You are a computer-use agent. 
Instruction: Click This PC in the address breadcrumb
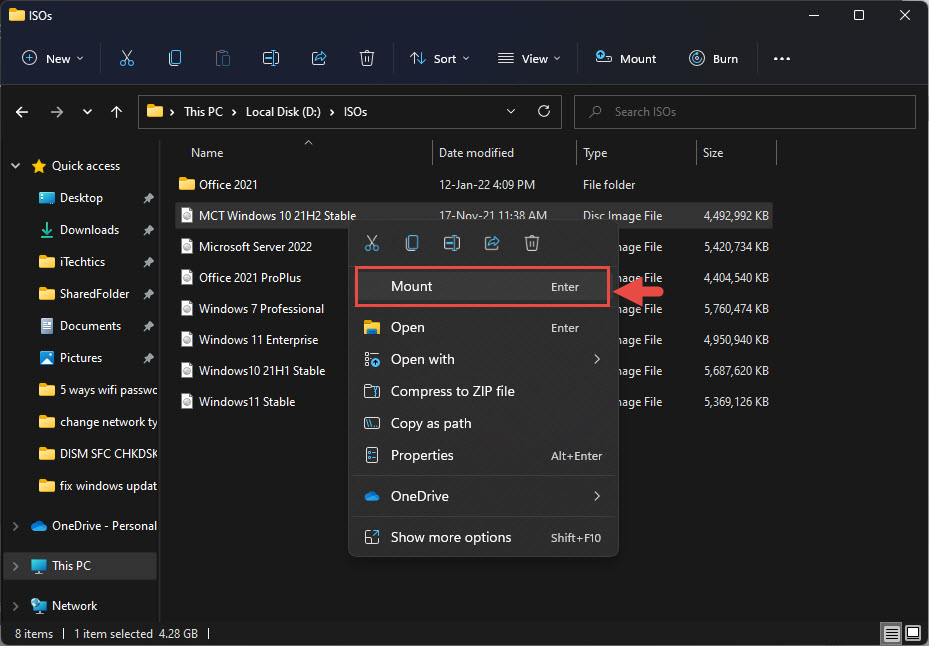pos(203,111)
